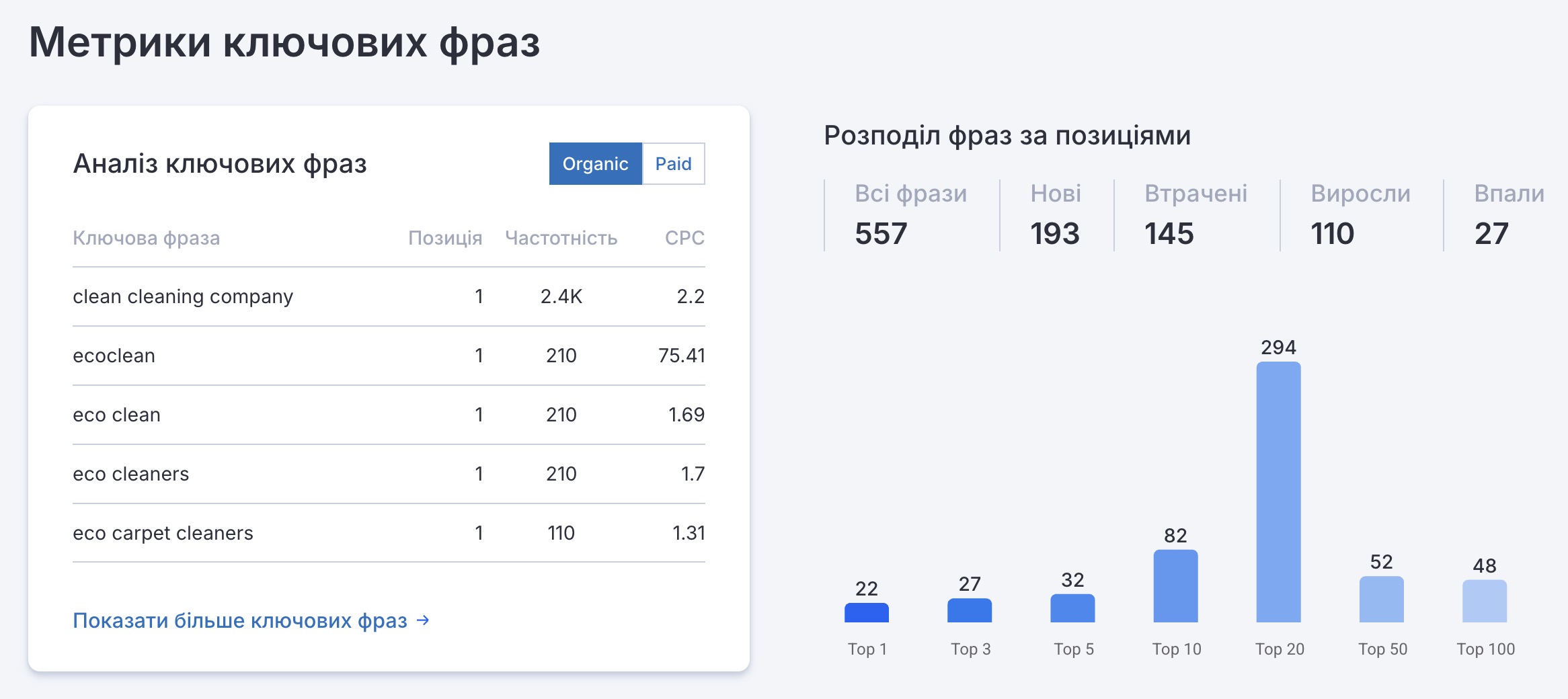Select the 'Впали' phrases filter
The width and height of the screenshot is (1568, 699).
pyautogui.click(x=1508, y=215)
